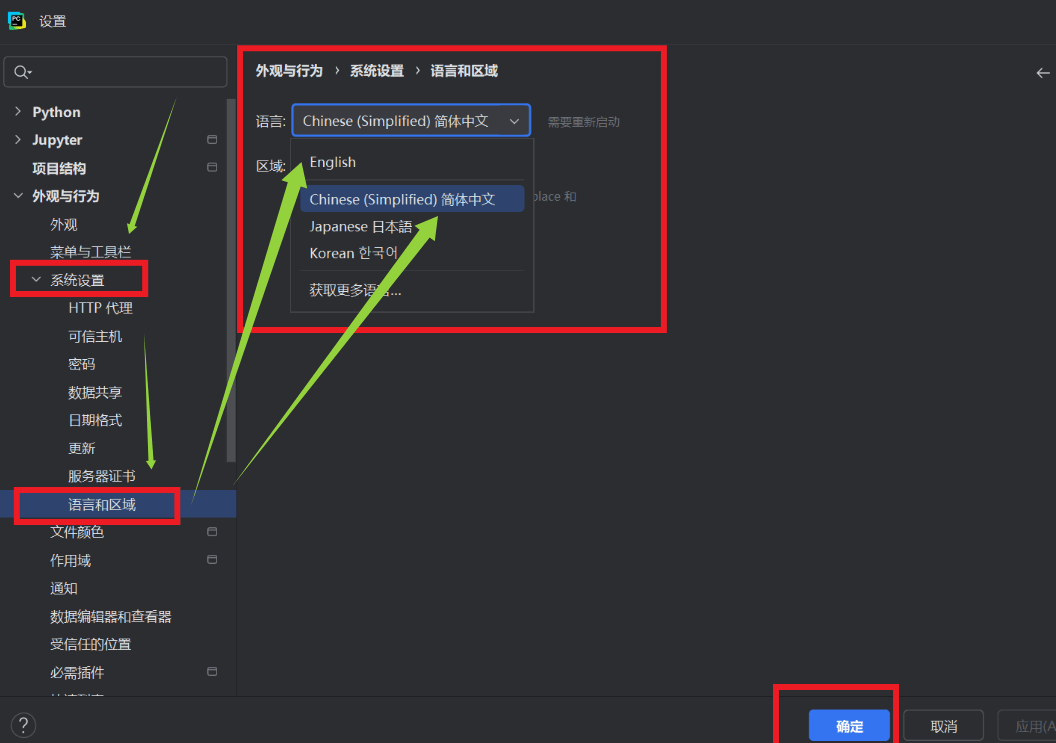The height and width of the screenshot is (743, 1056).
Task: Click the project-level icon beside 必需插件
Action: point(212,672)
